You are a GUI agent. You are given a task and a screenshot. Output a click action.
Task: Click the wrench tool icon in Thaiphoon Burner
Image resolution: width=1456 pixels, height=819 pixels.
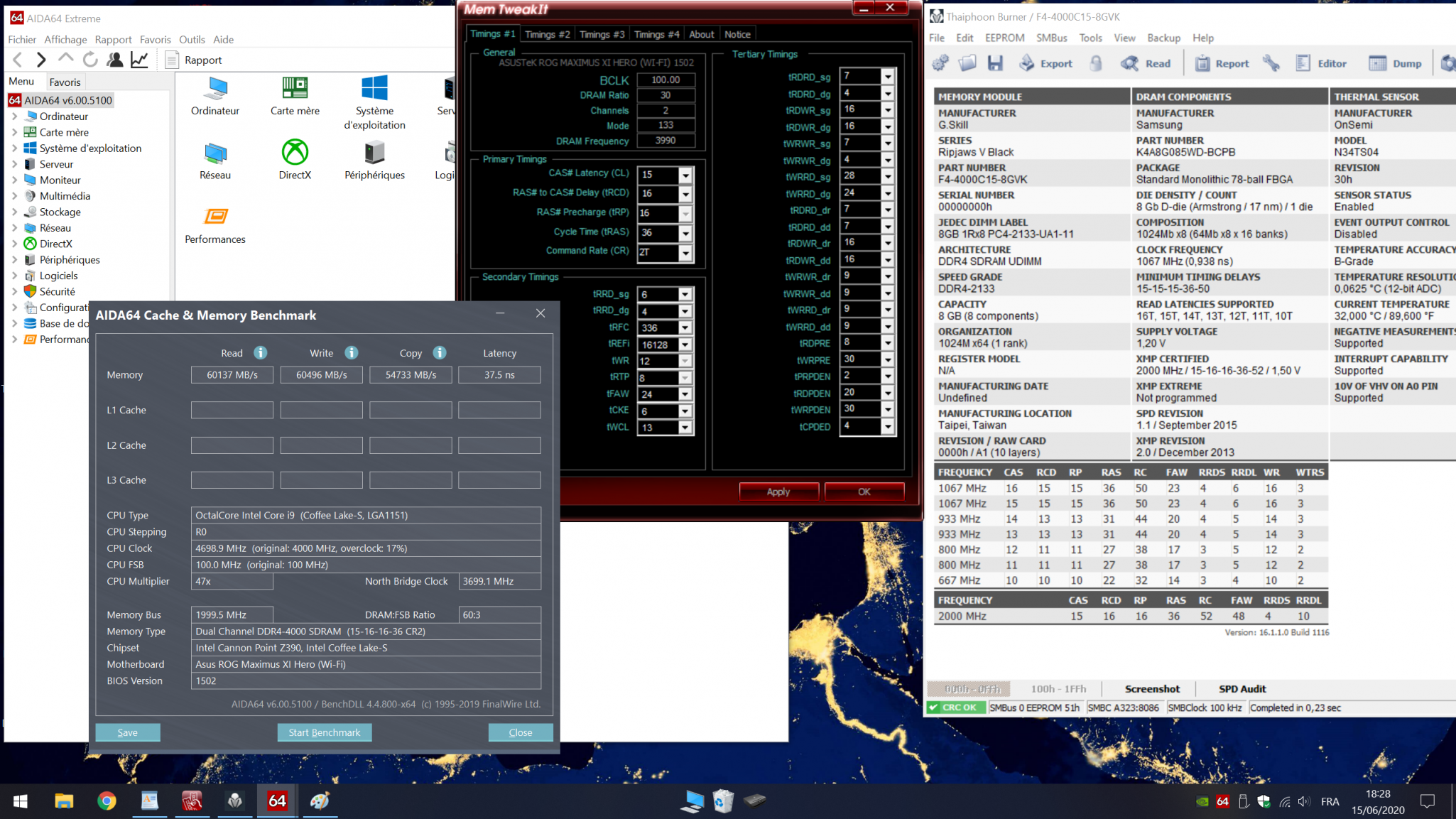coord(1271,63)
